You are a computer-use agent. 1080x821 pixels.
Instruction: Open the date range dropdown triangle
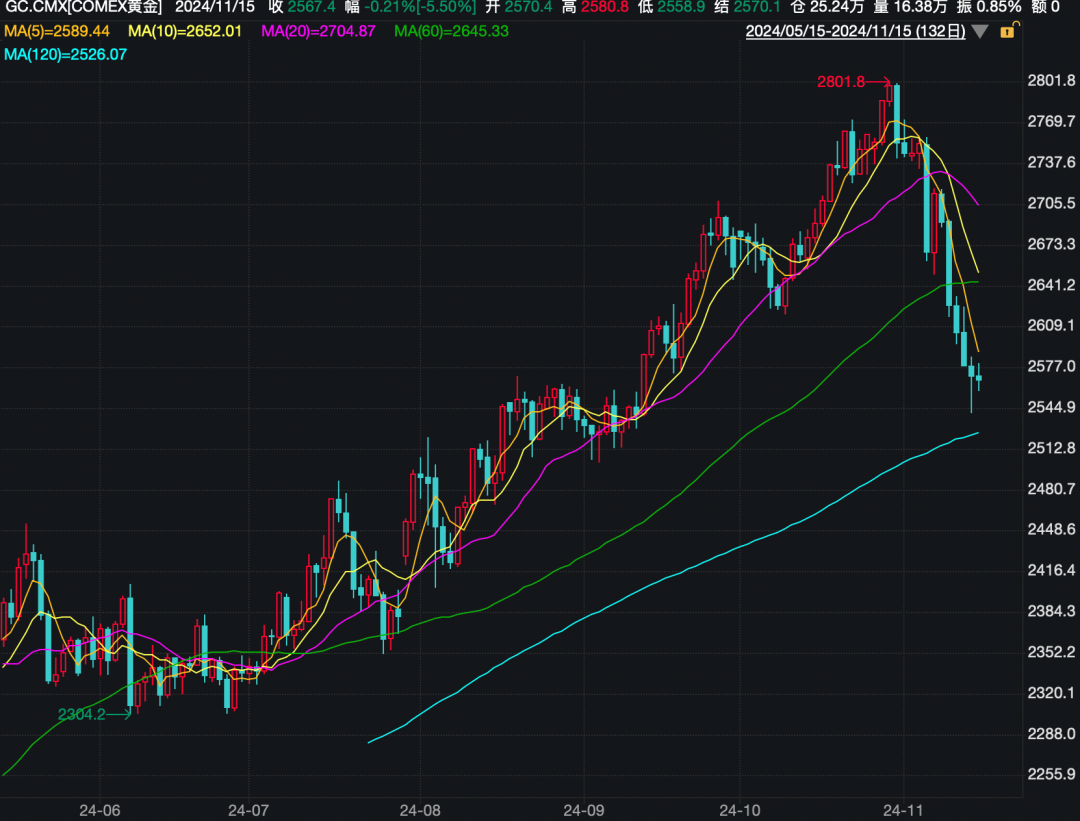(x=980, y=32)
